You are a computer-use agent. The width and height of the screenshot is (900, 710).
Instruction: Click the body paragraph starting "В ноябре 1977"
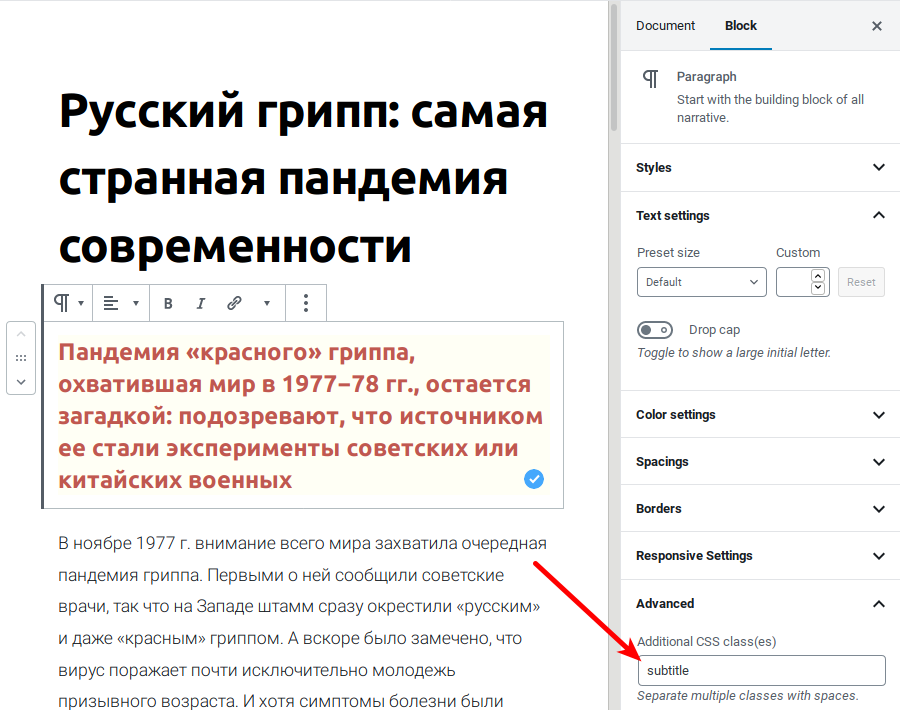pos(302,622)
